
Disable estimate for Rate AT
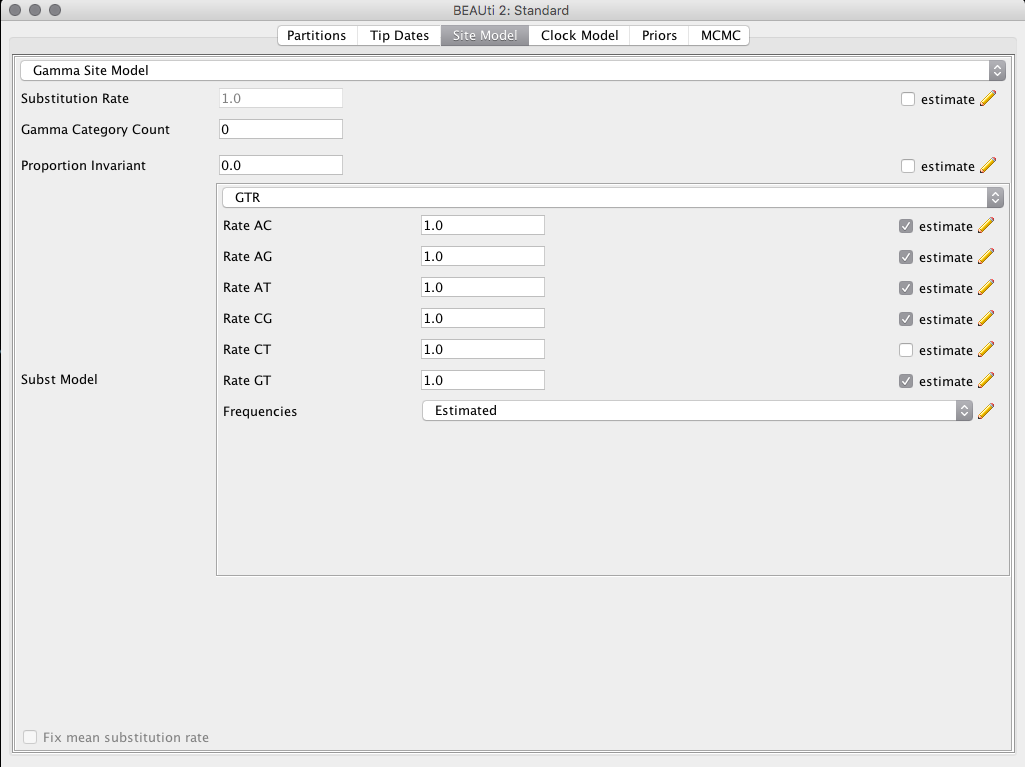click(x=905, y=288)
